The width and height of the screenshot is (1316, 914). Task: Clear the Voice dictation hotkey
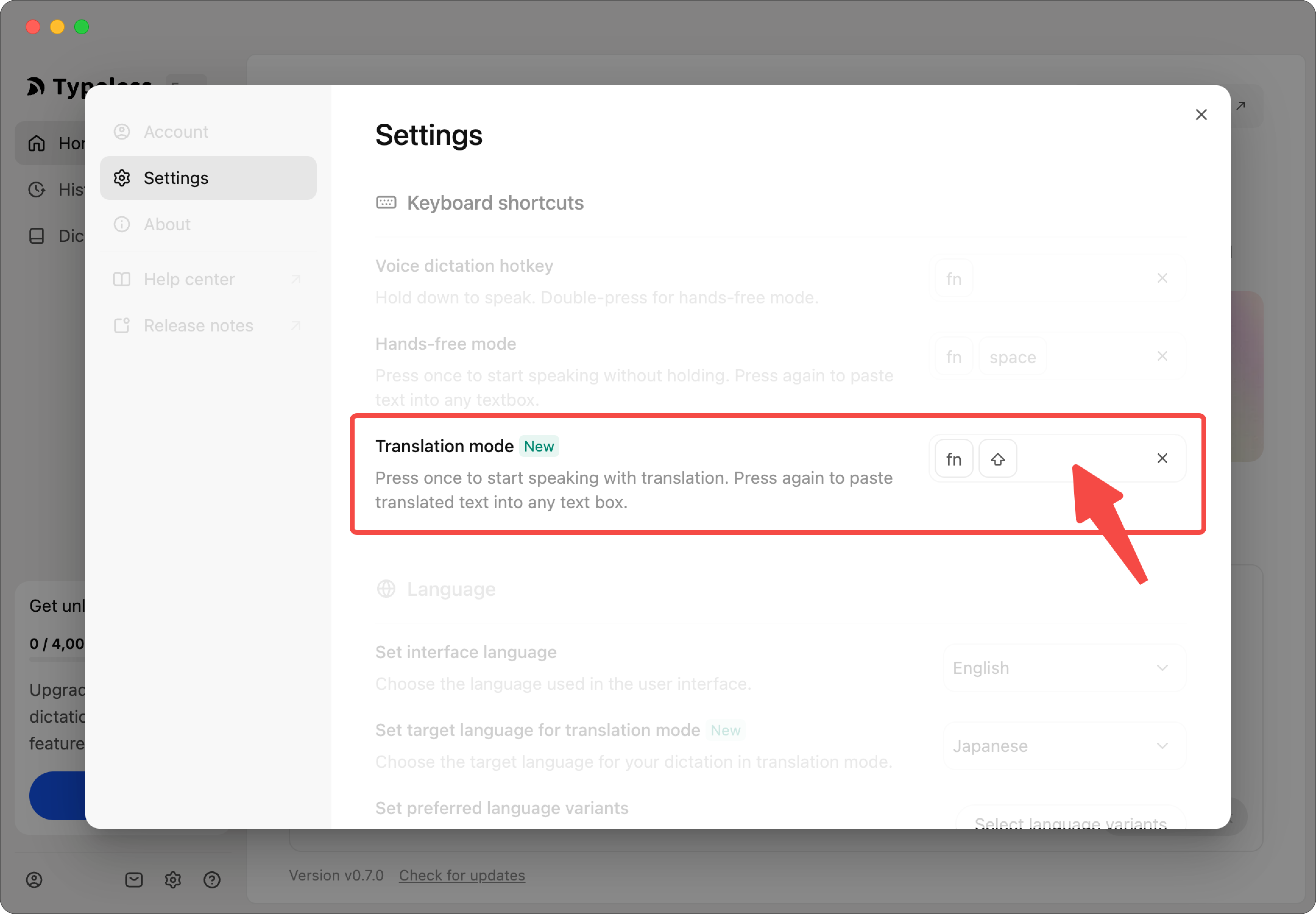click(1162, 278)
